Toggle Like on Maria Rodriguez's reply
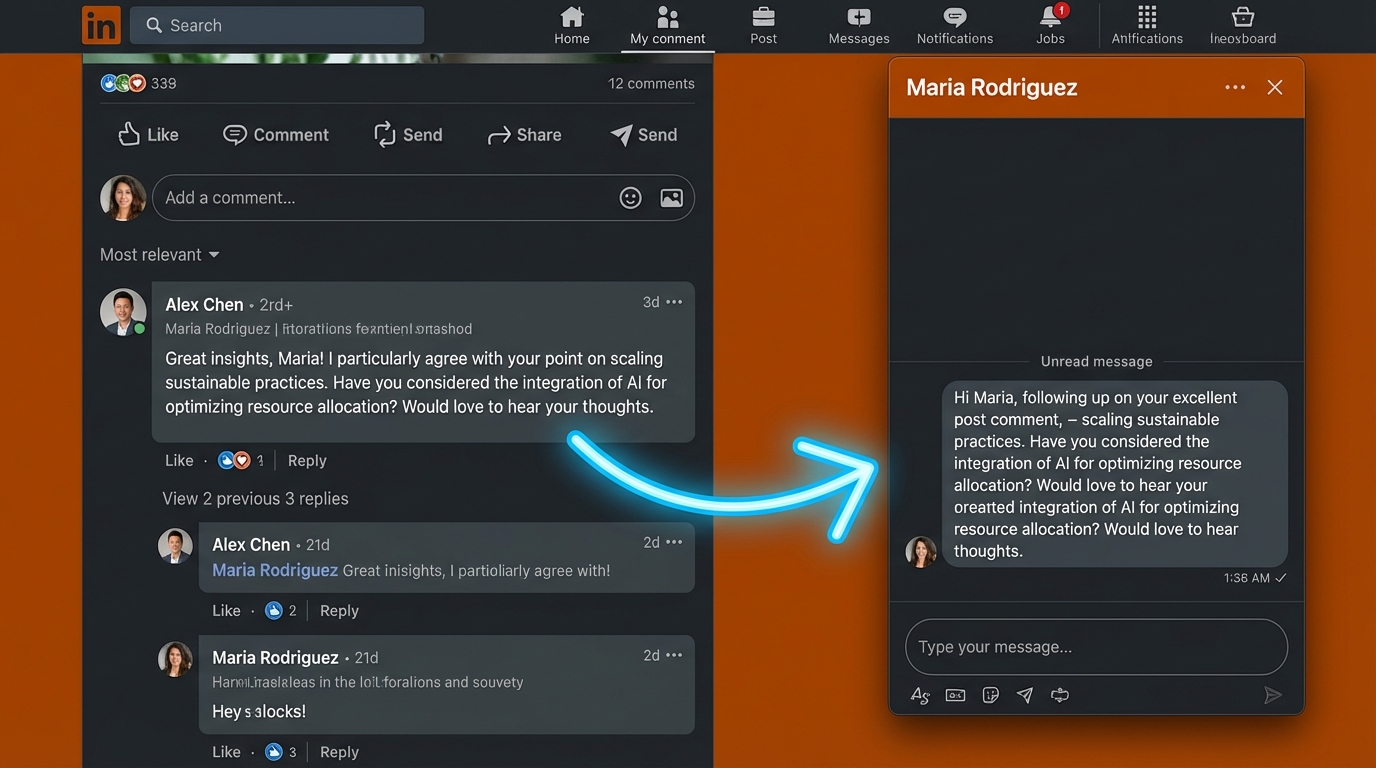The height and width of the screenshot is (768, 1376). (225, 751)
